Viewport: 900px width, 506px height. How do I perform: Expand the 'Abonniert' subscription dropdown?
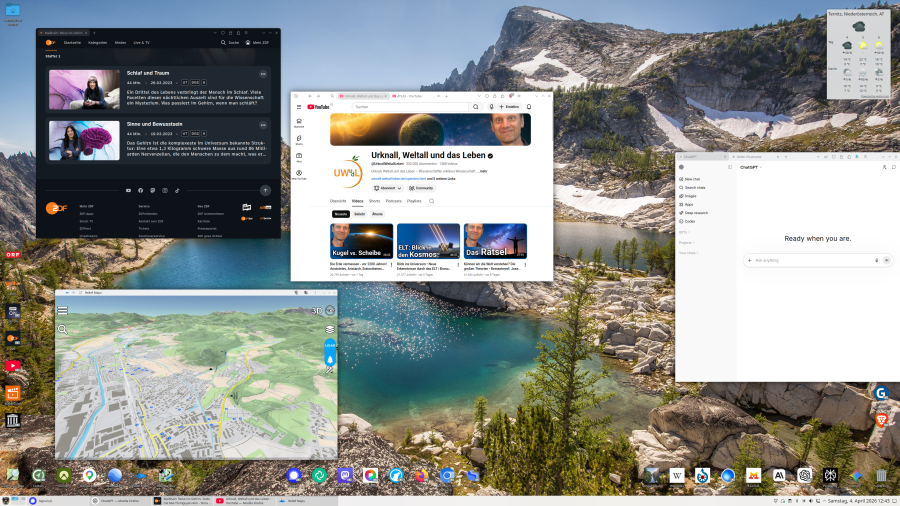point(388,187)
